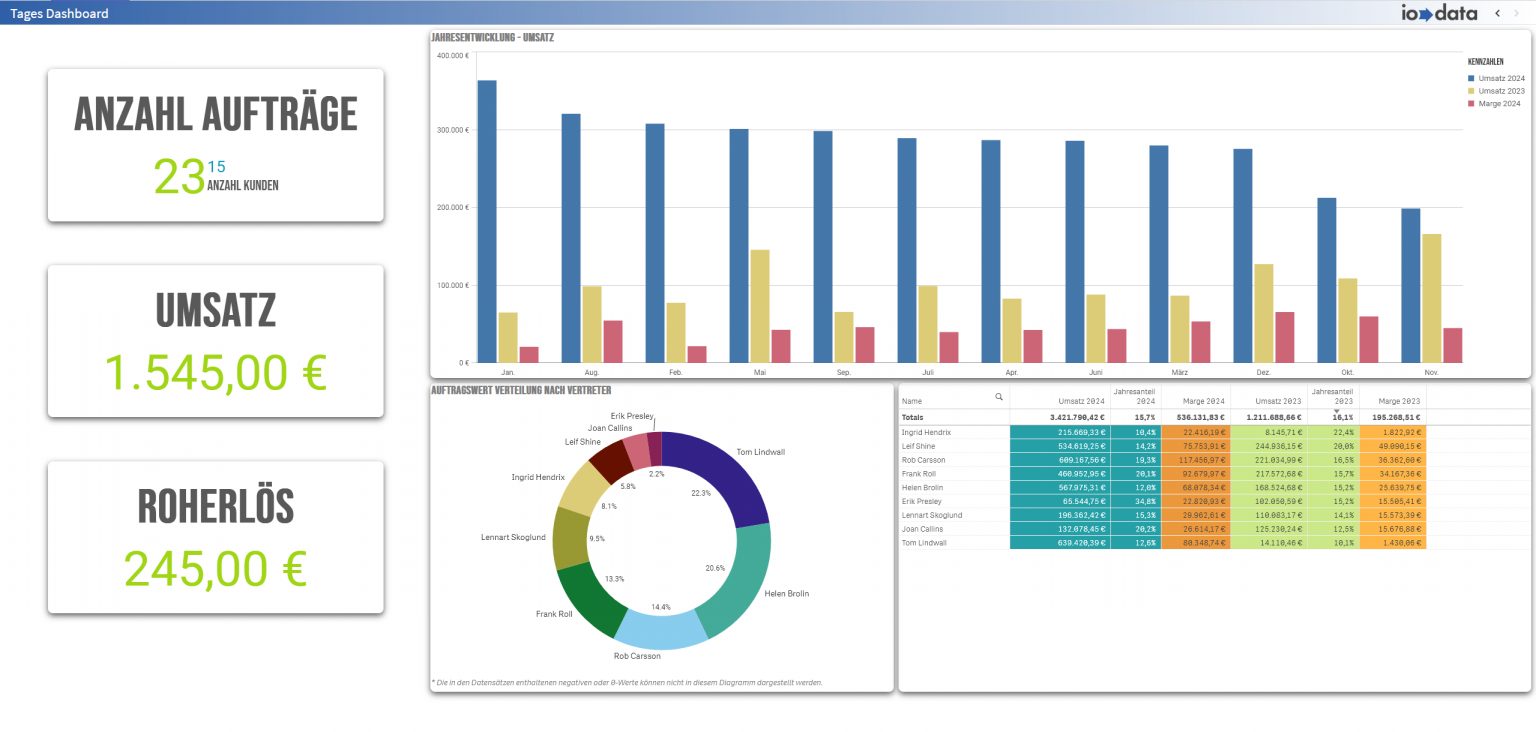Open the Tages Dashboard title tab
1536x732 pixels.
pos(59,13)
